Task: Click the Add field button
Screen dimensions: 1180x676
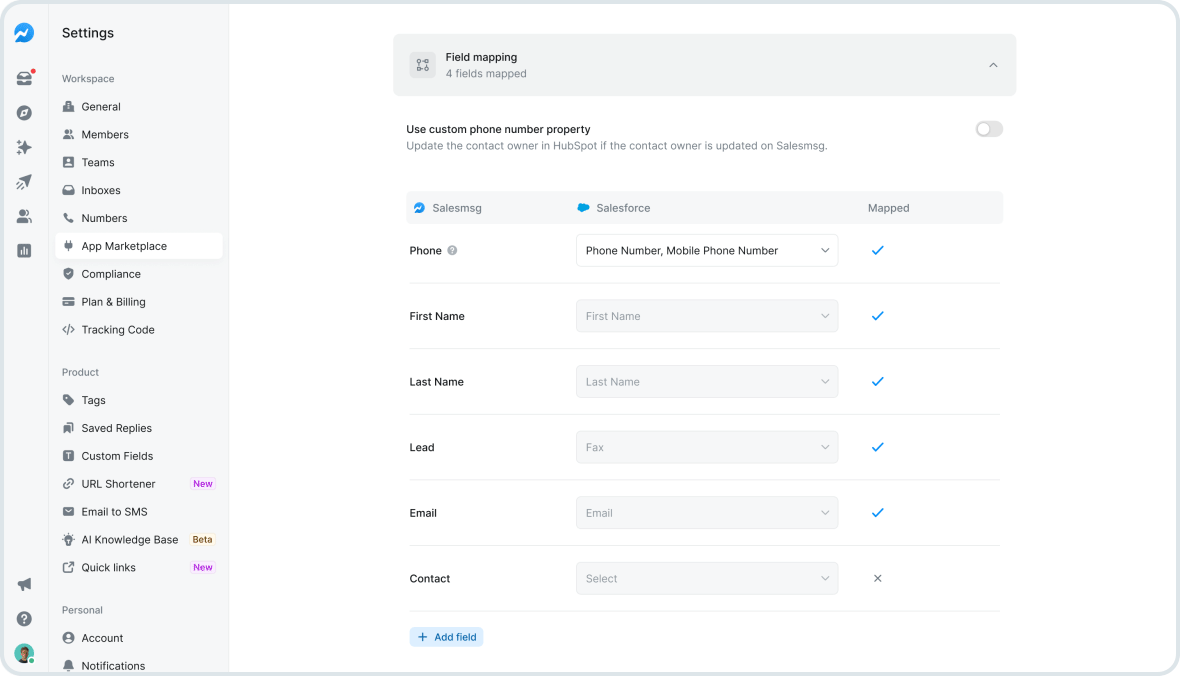Action: point(446,636)
